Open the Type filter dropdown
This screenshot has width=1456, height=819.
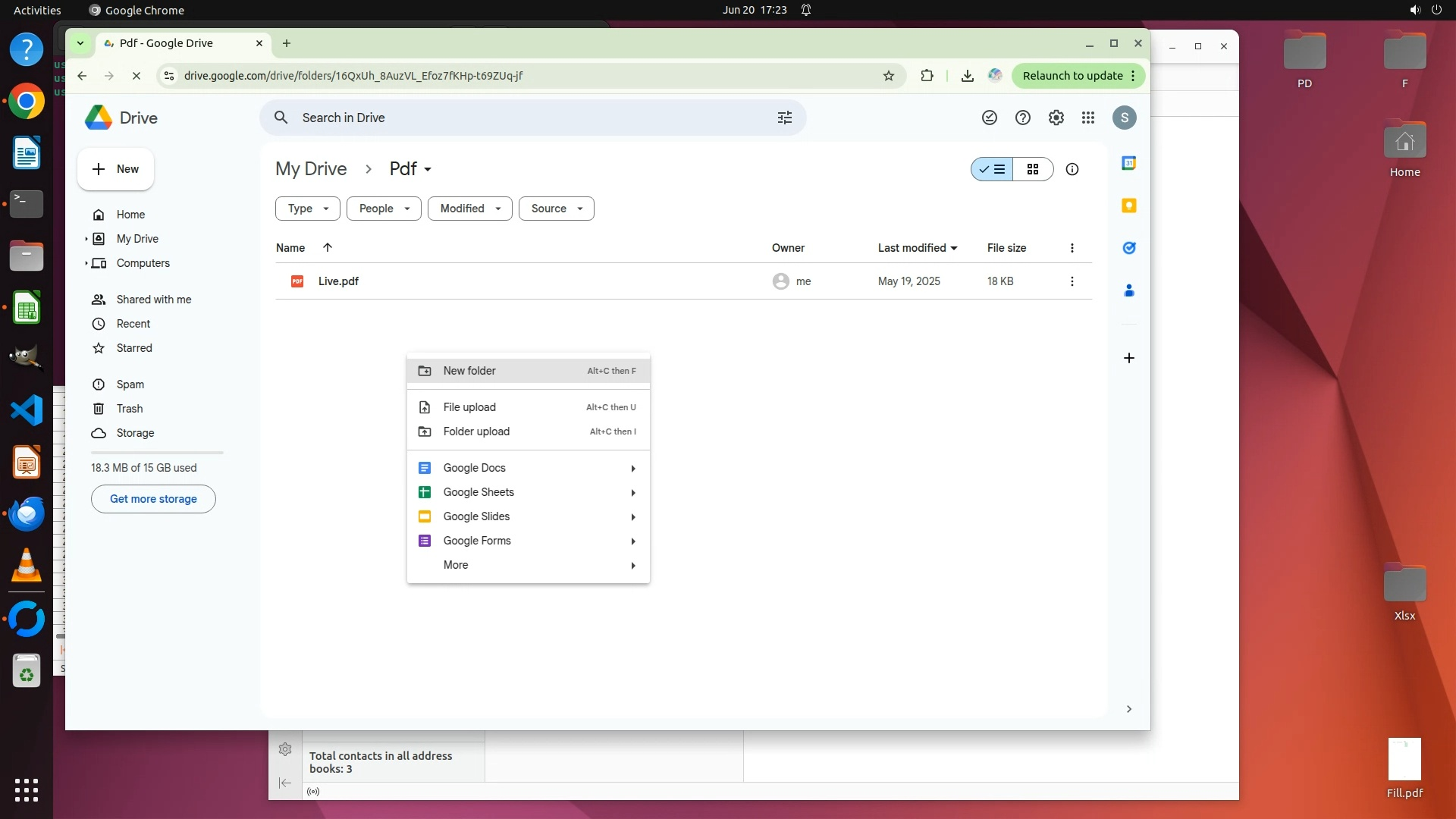point(307,209)
